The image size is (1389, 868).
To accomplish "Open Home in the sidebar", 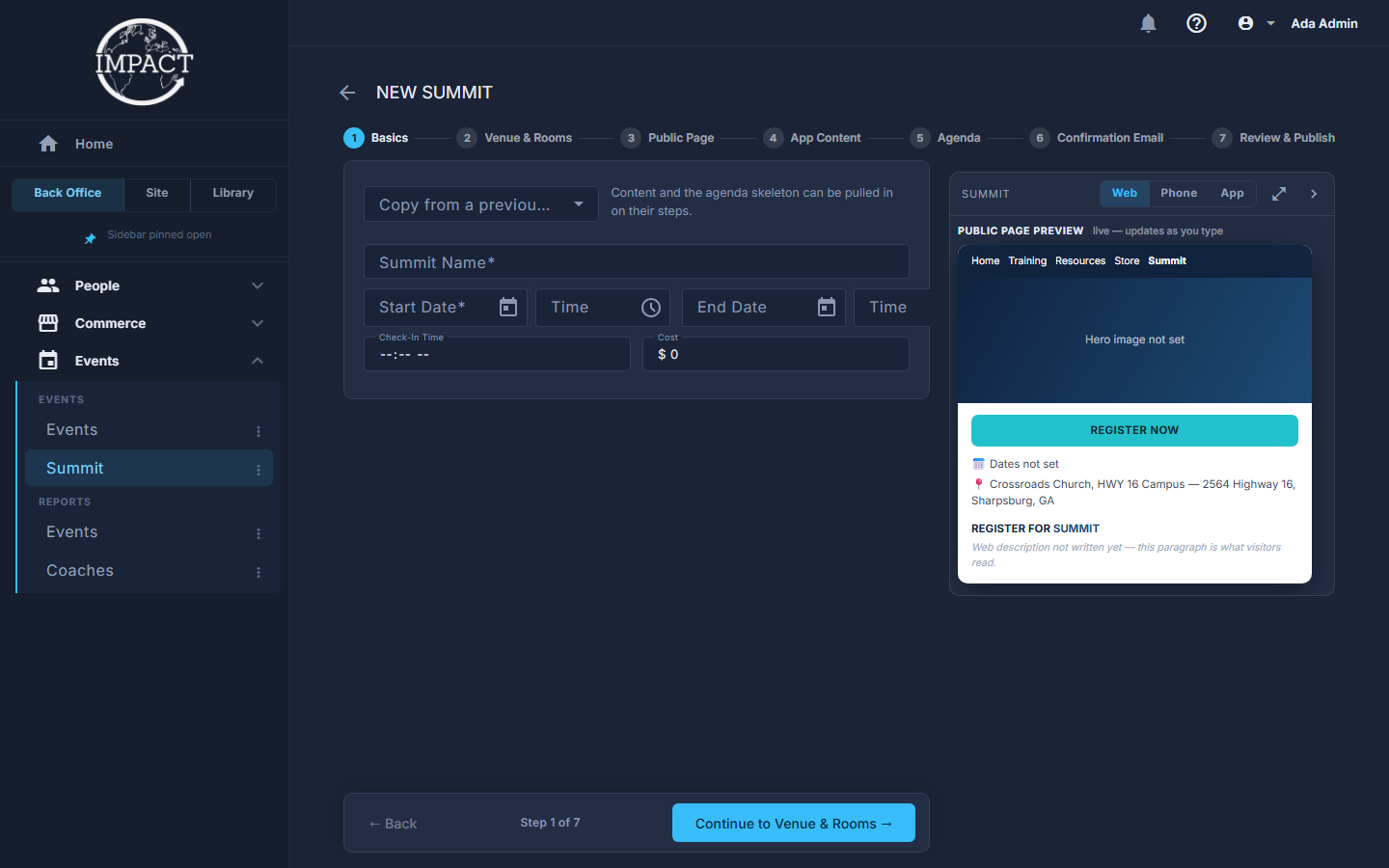I will pyautogui.click(x=144, y=144).
